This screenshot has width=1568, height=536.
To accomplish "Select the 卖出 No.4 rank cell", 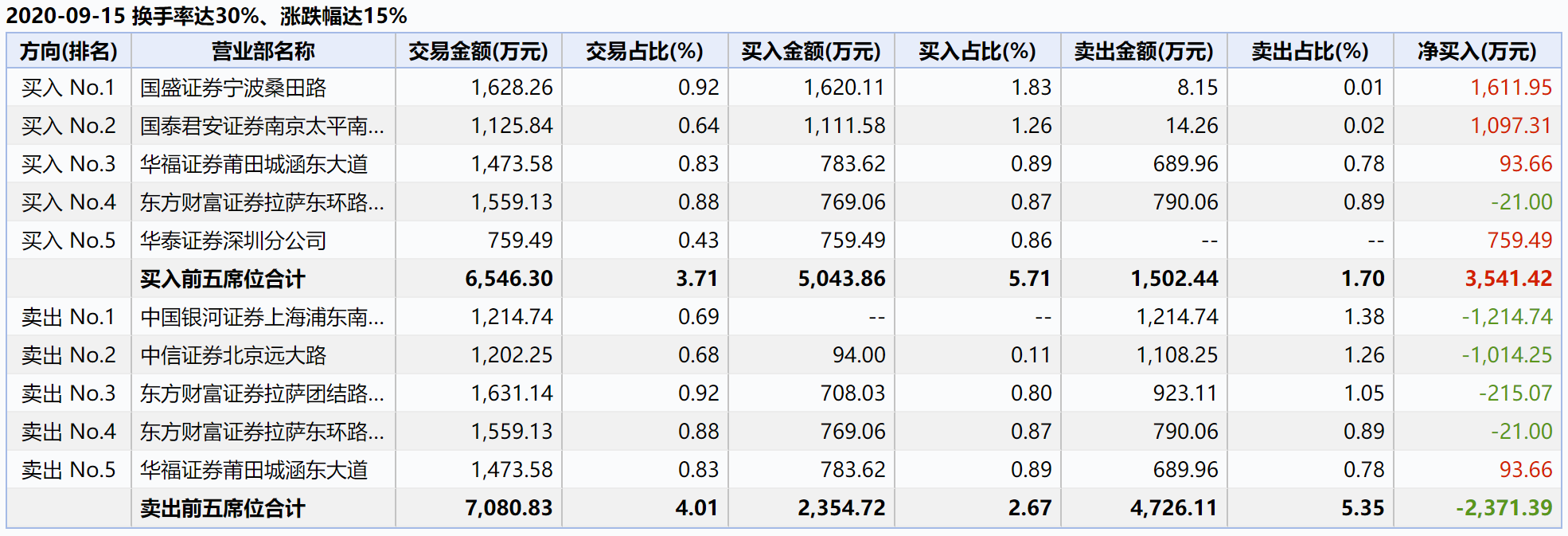I will click(x=68, y=432).
